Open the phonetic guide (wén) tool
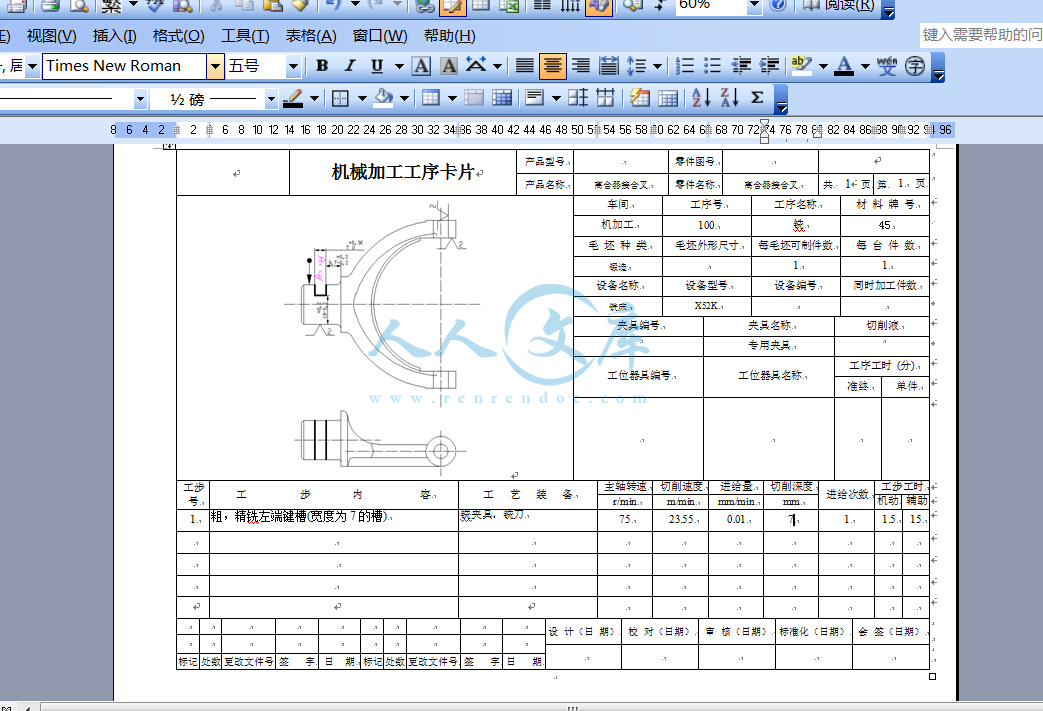The height and width of the screenshot is (711, 1043). pos(887,66)
